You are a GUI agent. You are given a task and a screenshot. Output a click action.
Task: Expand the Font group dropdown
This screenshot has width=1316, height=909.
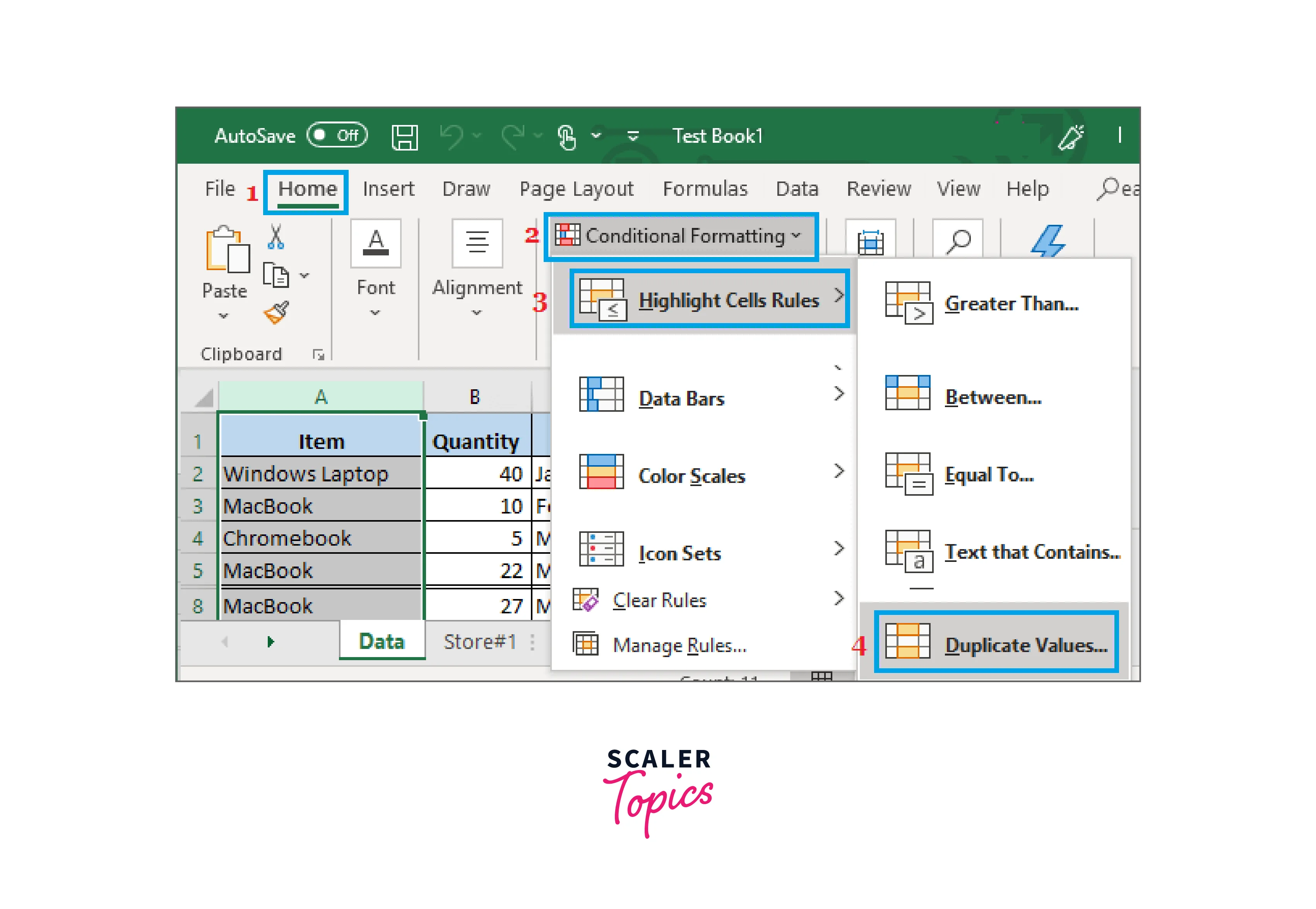click(x=375, y=312)
